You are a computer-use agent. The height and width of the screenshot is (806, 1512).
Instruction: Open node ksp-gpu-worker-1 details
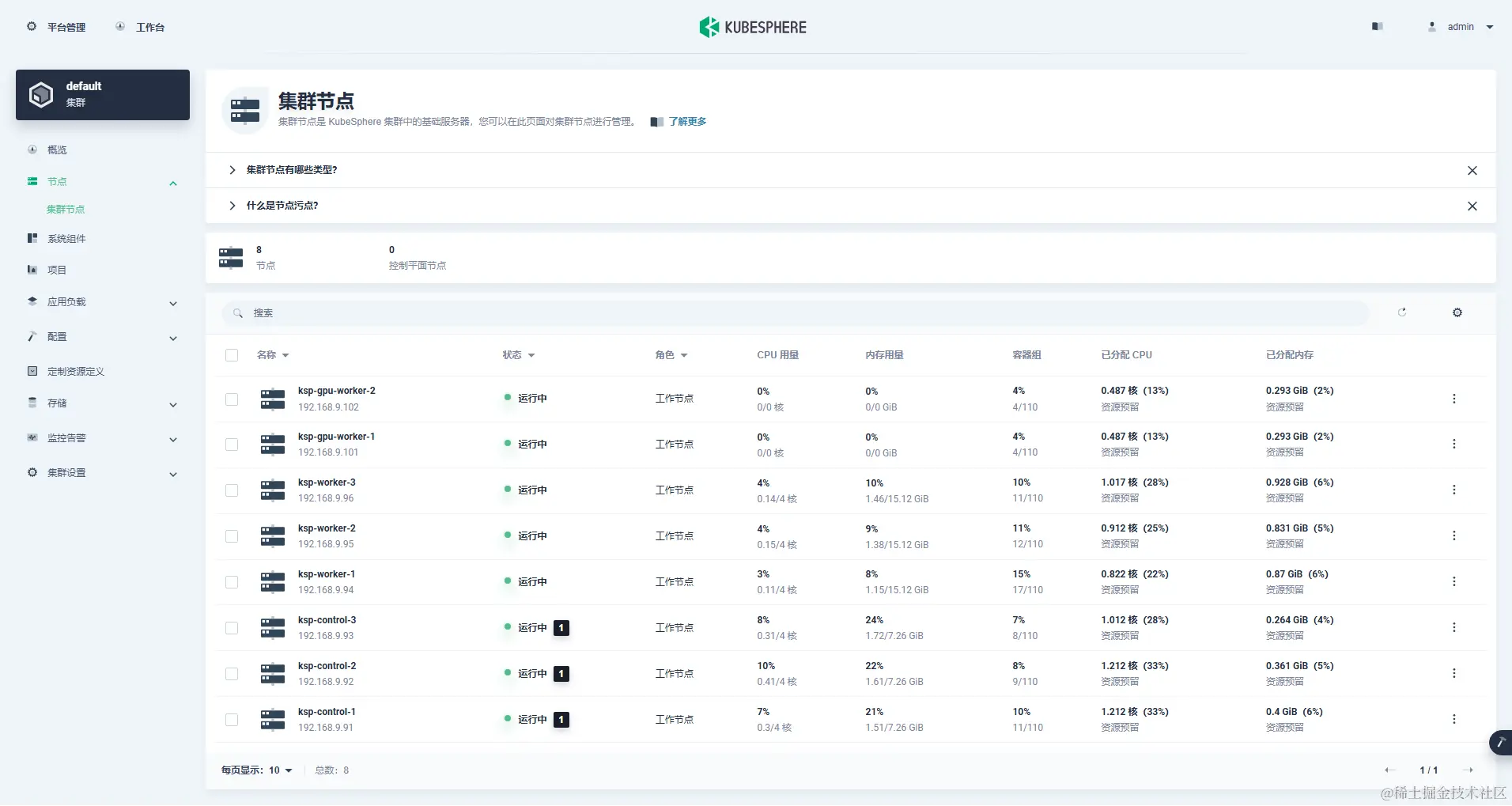[337, 437]
